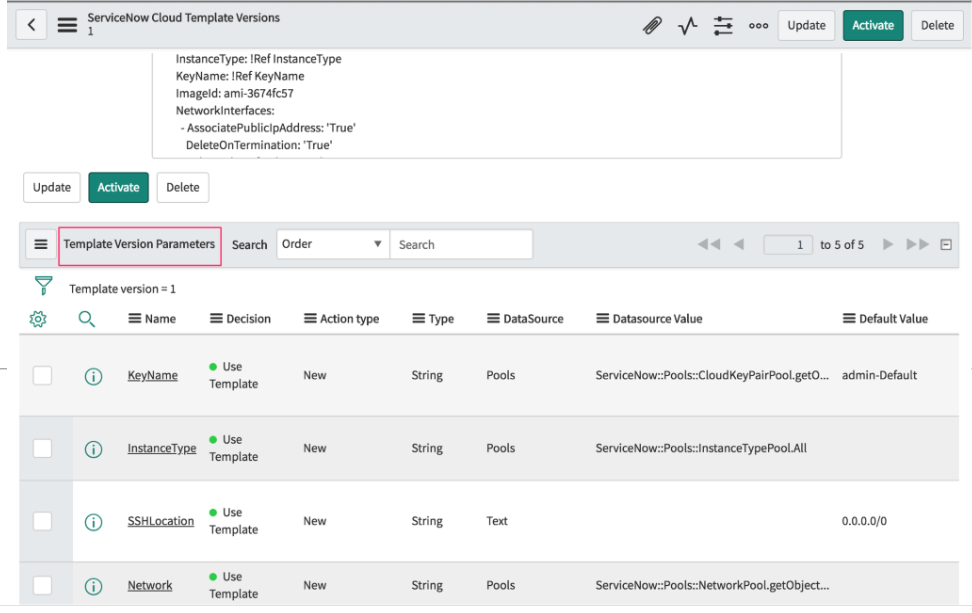Image resolution: width=972 pixels, height=613 pixels.
Task: Preview the SSHLocation record info icon
Action: (x=93, y=522)
